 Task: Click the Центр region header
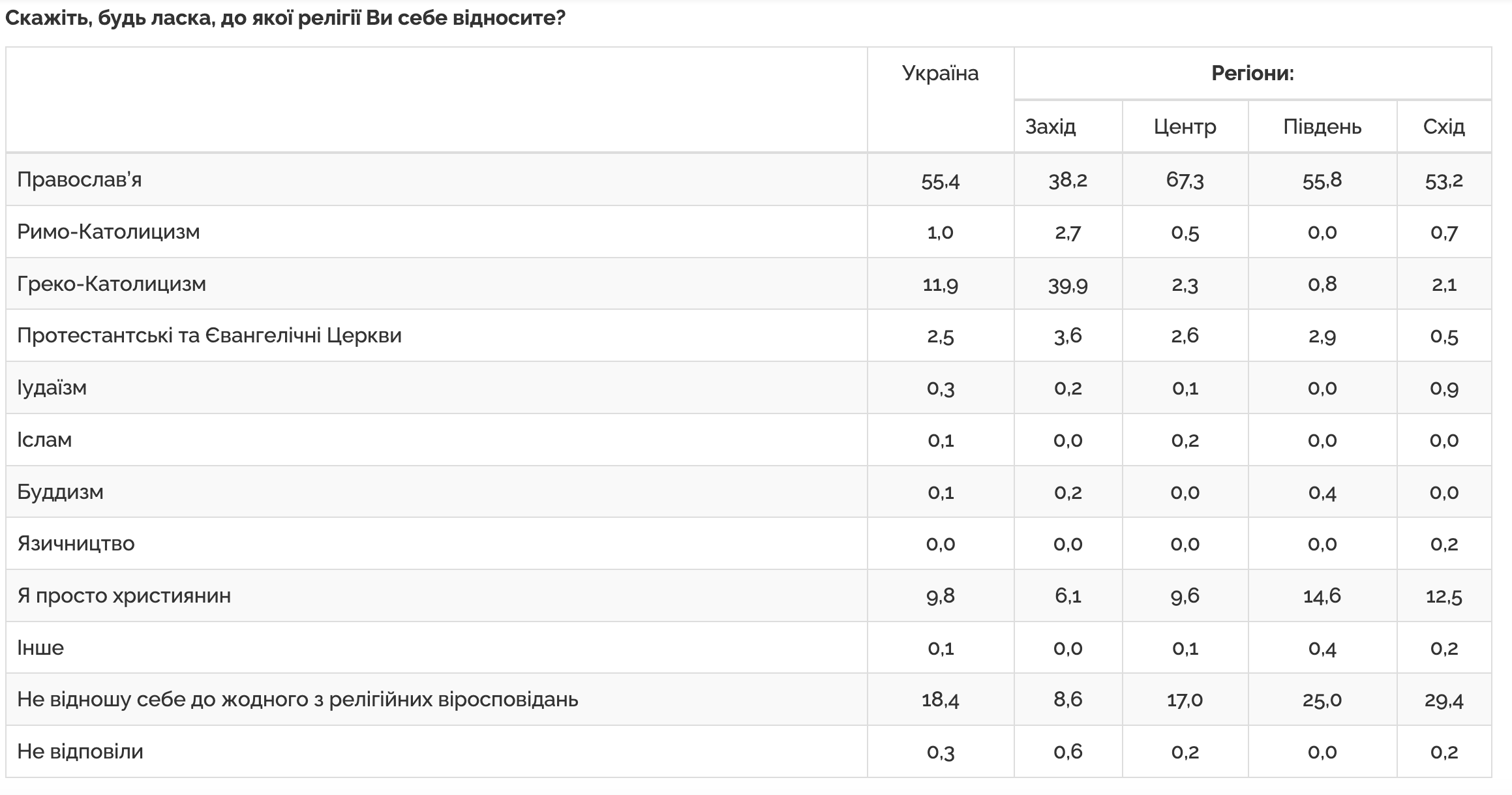coord(1185,127)
